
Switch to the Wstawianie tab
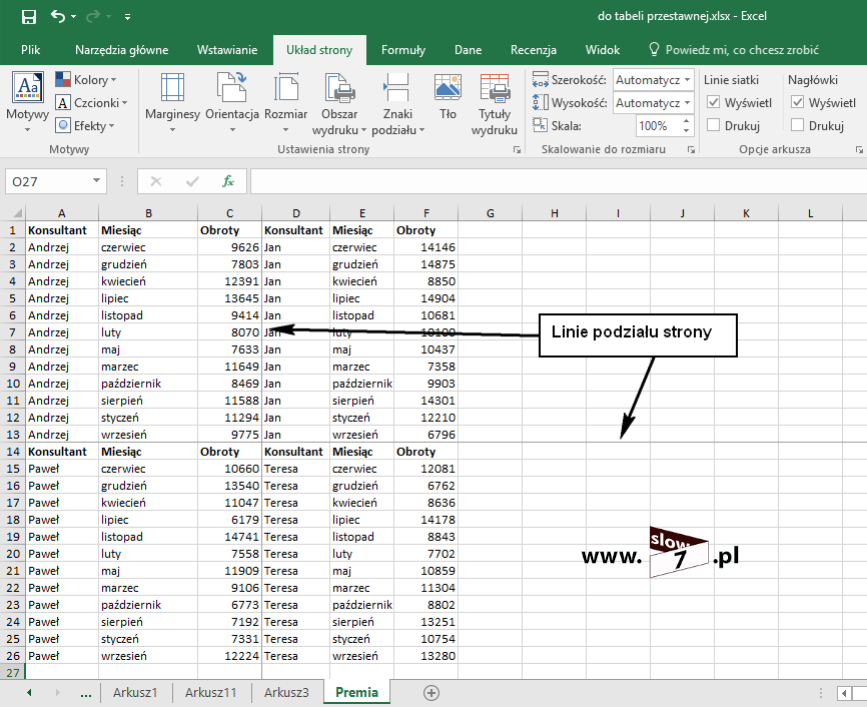227,50
